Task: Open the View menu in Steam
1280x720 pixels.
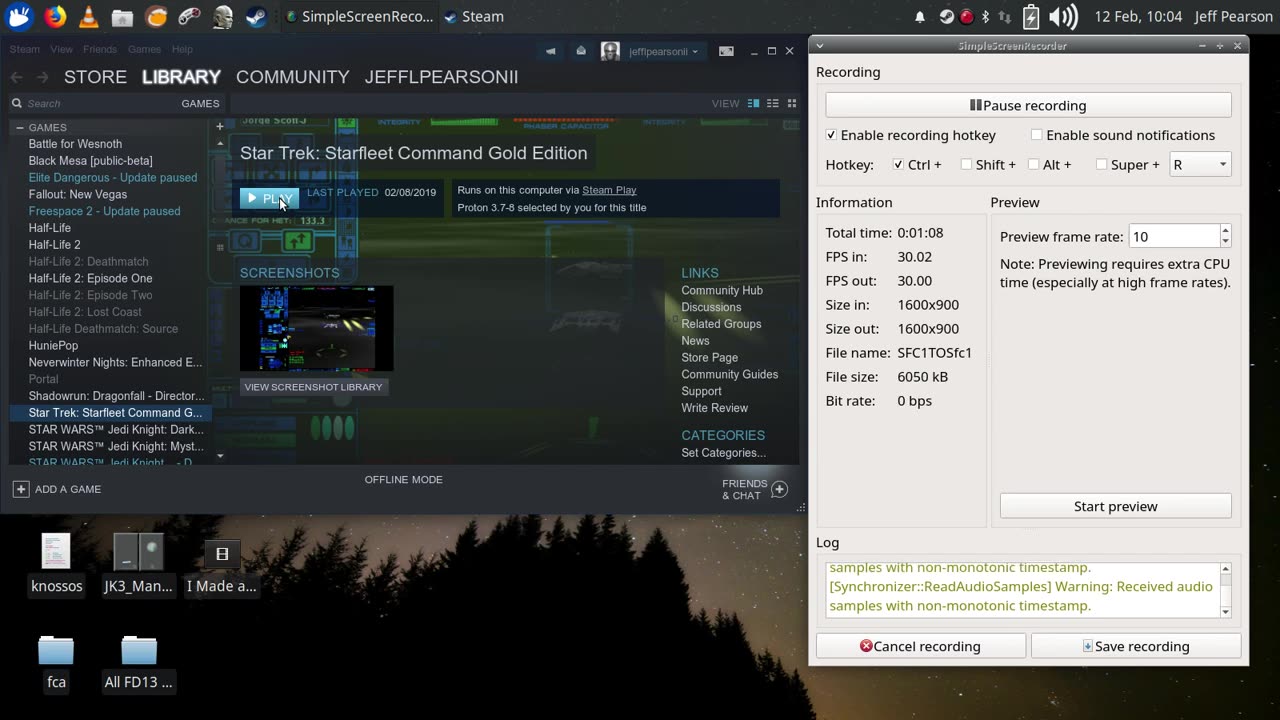Action: [61, 49]
